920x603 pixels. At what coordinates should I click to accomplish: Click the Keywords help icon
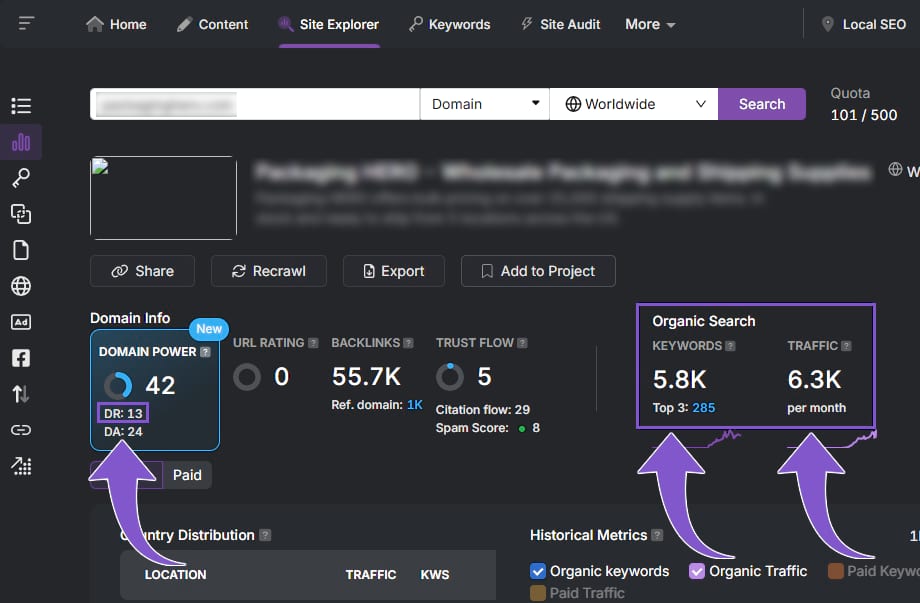[x=730, y=346]
